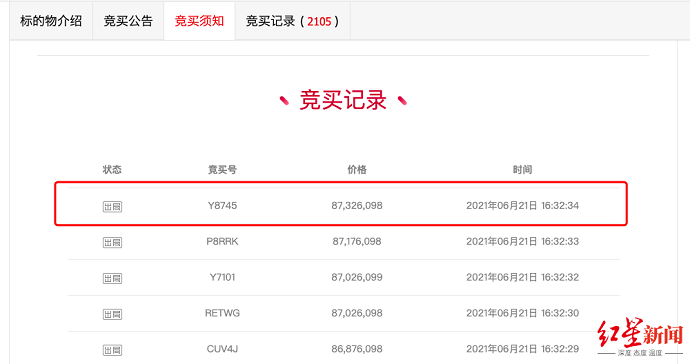Image resolution: width=690 pixels, height=364 pixels.
Task: Click the 出局 status icon for RETWG
Action: (x=112, y=314)
